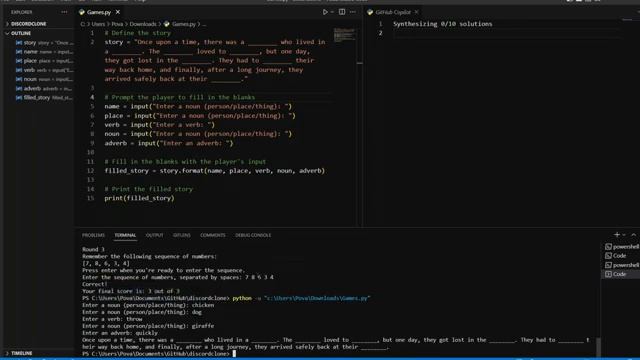This screenshot has height=360, width=640.
Task: Maximize the panel with the chevron-up icon
Action: [633, 235]
